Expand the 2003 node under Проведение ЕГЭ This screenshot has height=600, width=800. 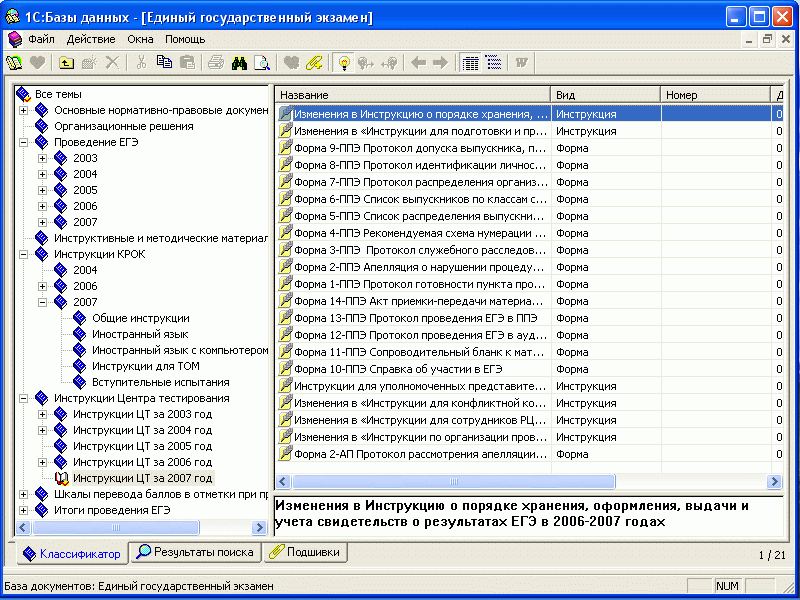pyautogui.click(x=42, y=158)
